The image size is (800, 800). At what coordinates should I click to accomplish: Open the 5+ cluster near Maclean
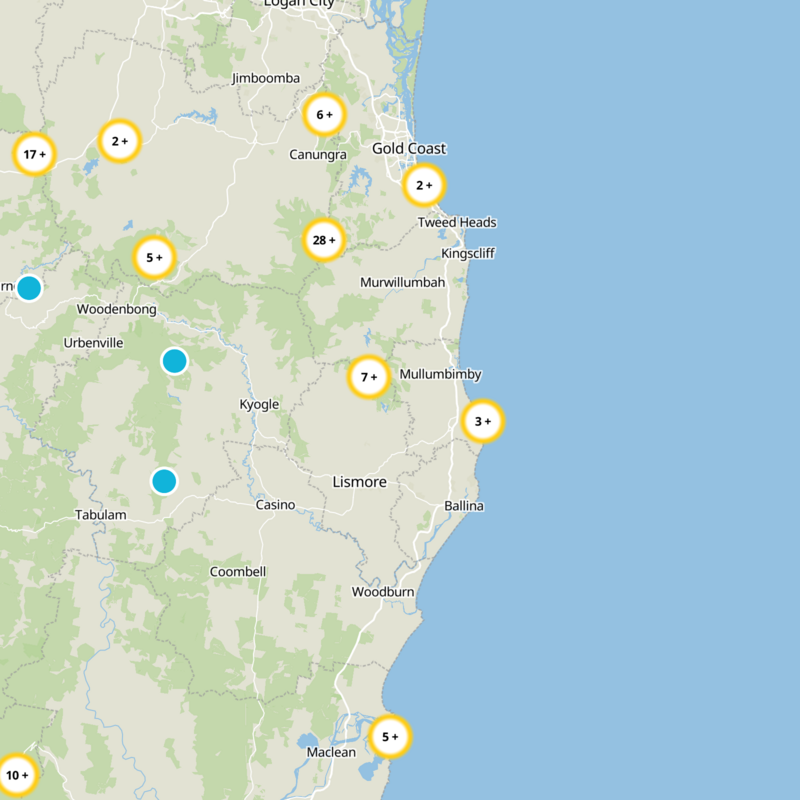click(x=390, y=736)
